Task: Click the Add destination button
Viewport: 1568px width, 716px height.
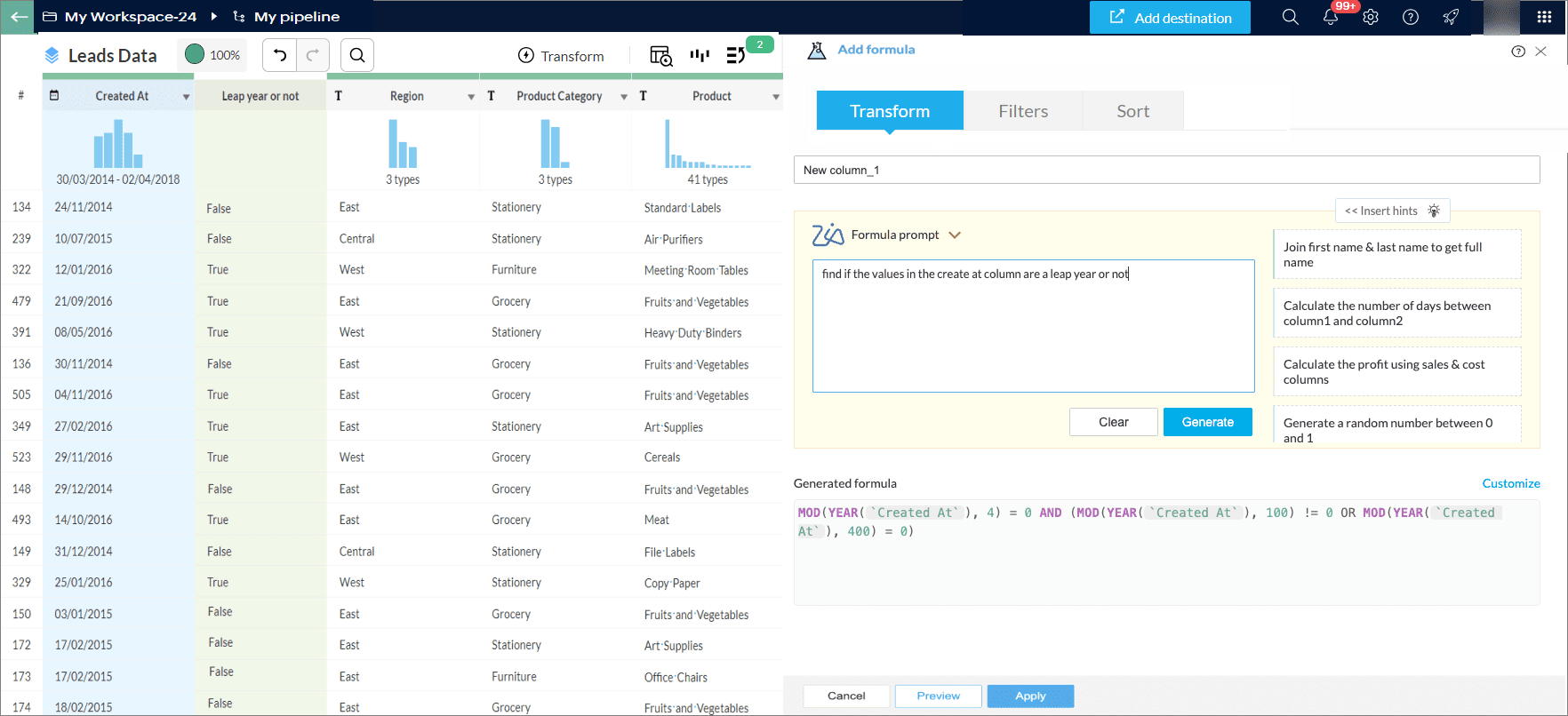Action: (x=1170, y=18)
